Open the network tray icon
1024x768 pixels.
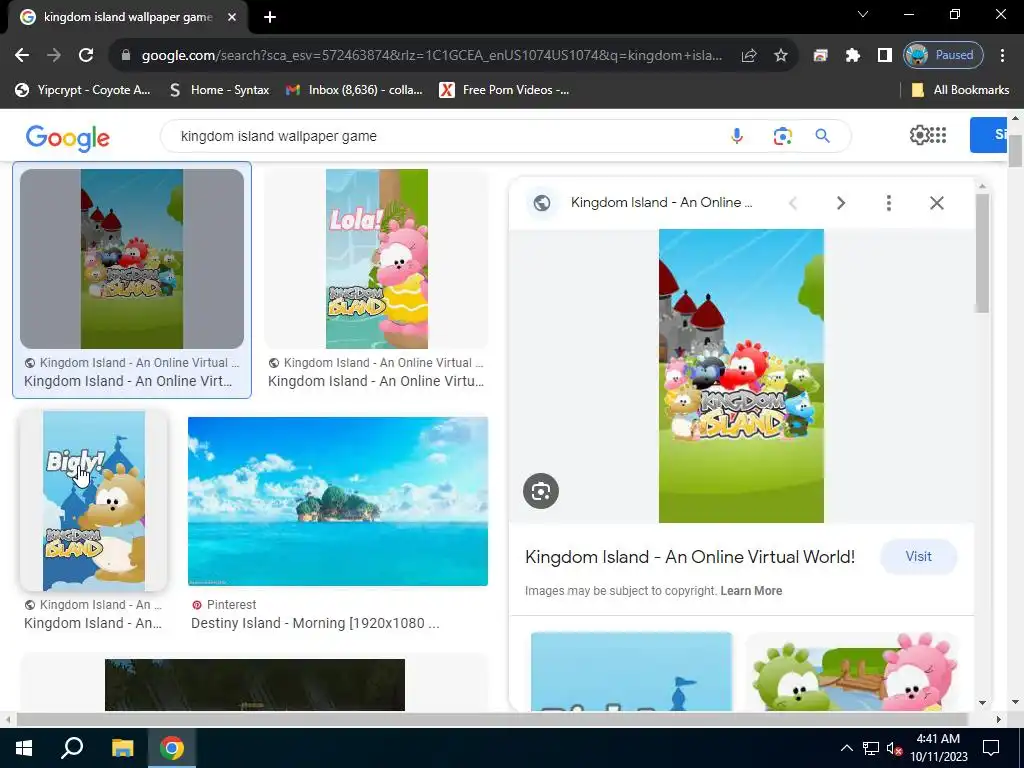pyautogui.click(x=871, y=749)
